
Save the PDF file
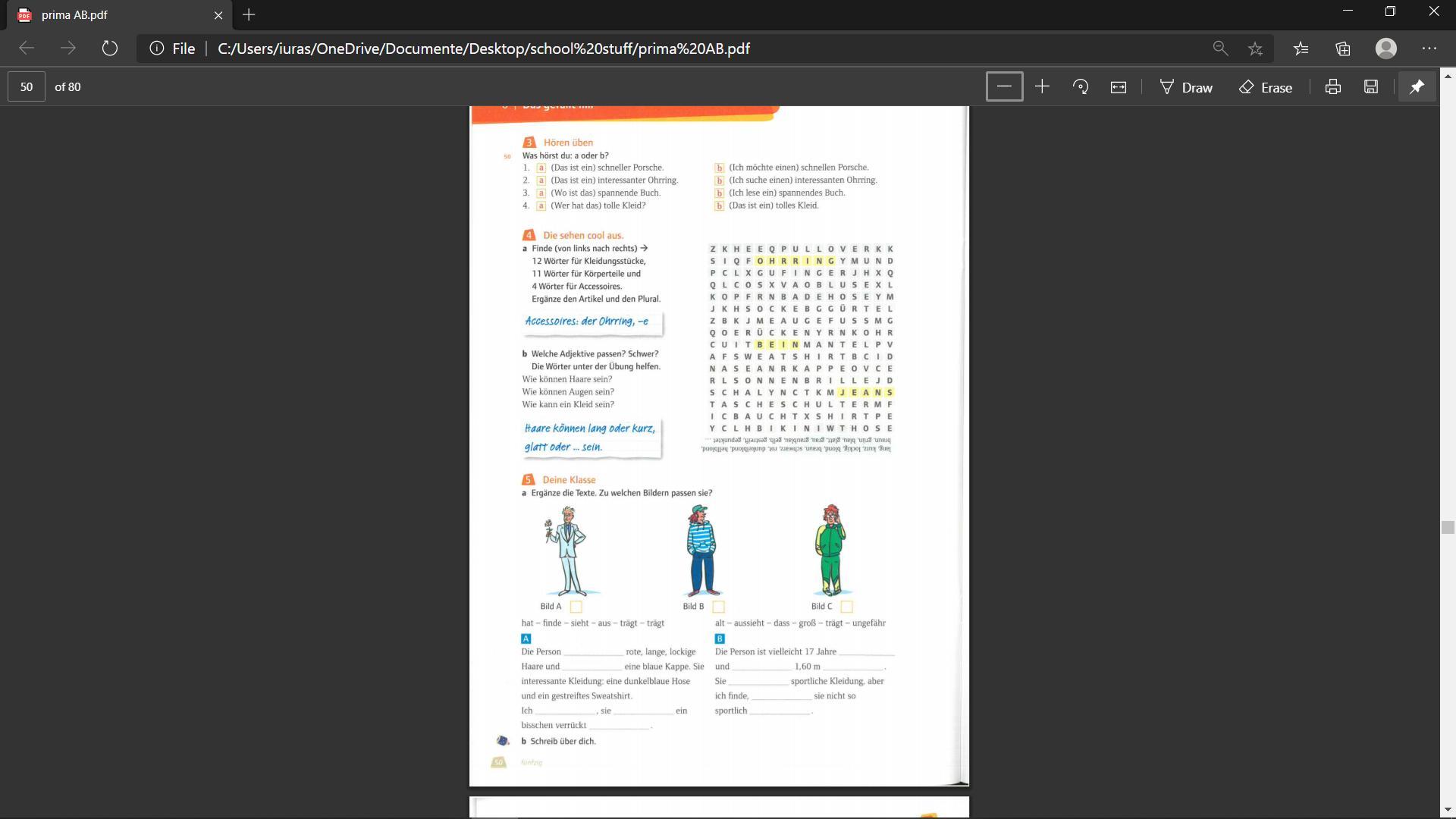coord(1370,87)
